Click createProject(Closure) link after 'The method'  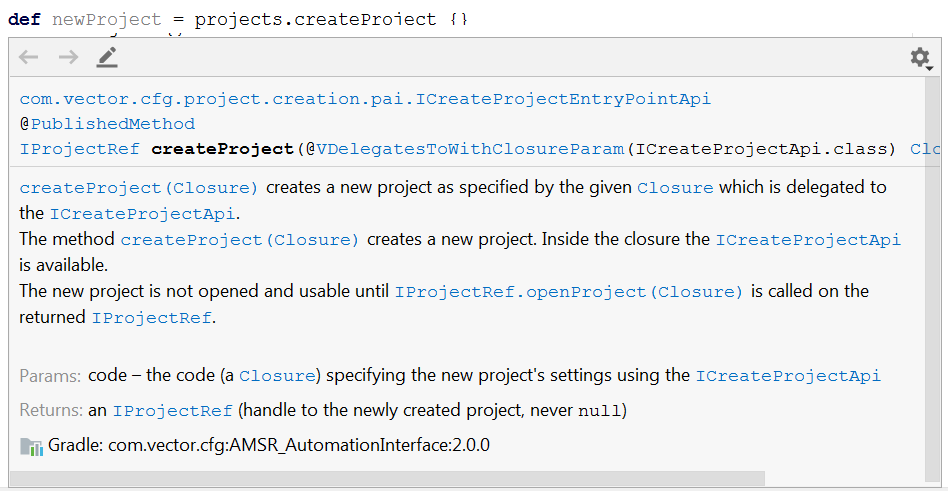pos(240,240)
